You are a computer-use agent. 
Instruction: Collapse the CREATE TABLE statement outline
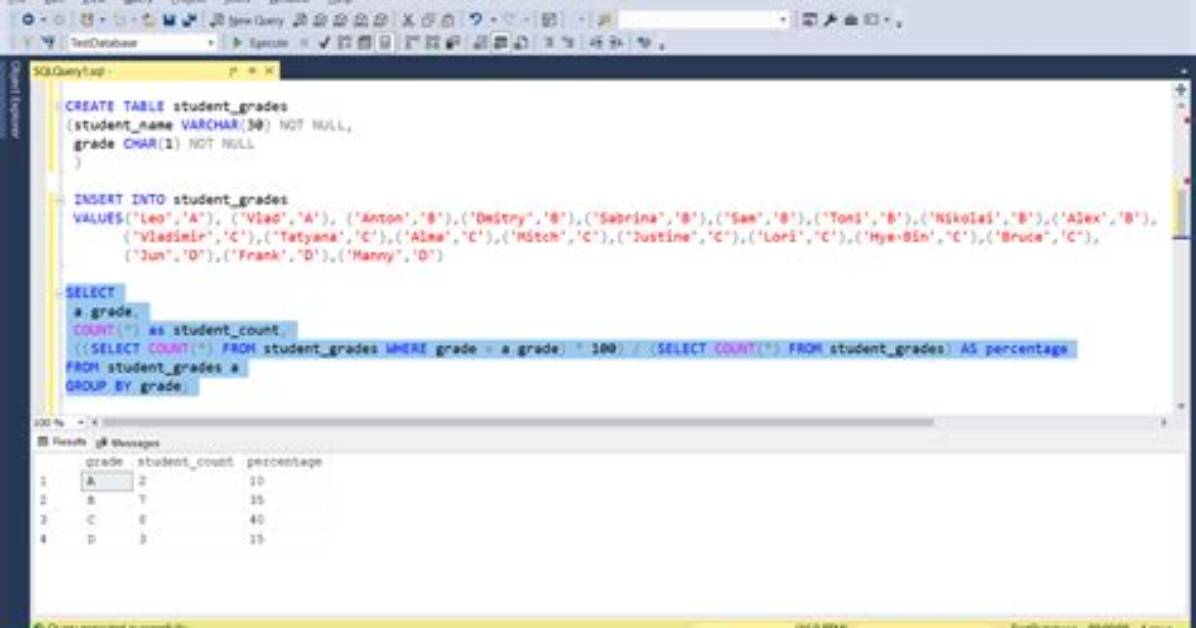[59, 107]
